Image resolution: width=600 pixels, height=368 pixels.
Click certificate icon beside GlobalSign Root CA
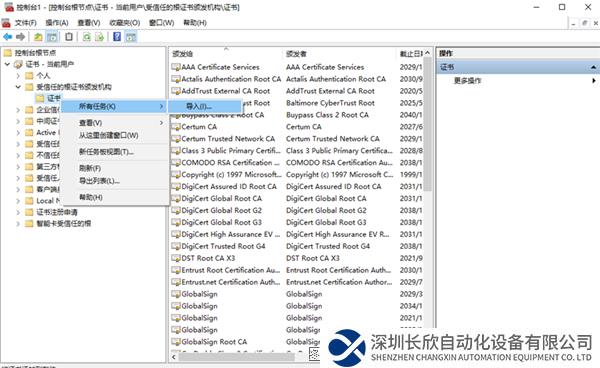click(x=176, y=342)
